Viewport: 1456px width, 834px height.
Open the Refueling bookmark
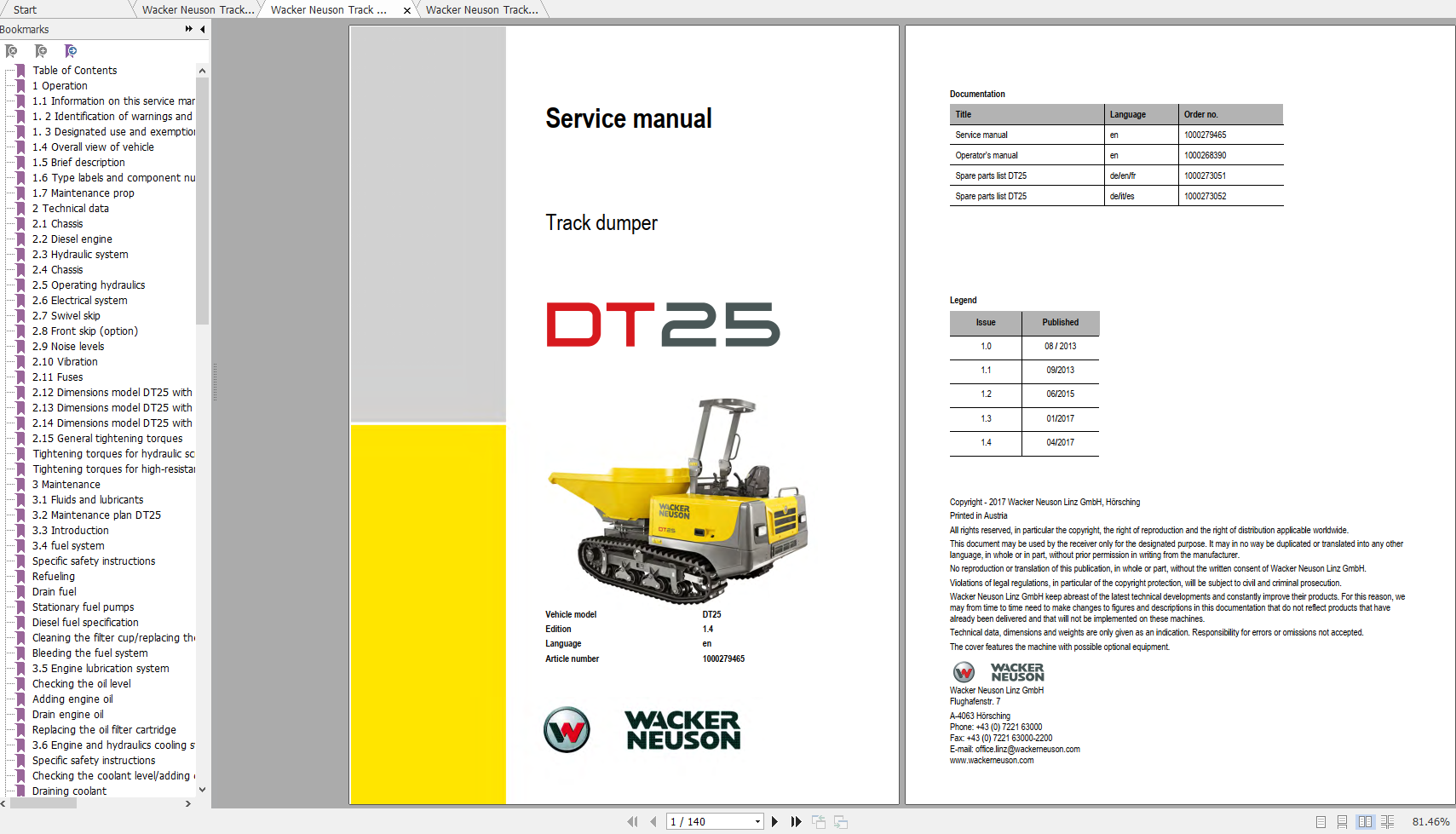pos(54,576)
